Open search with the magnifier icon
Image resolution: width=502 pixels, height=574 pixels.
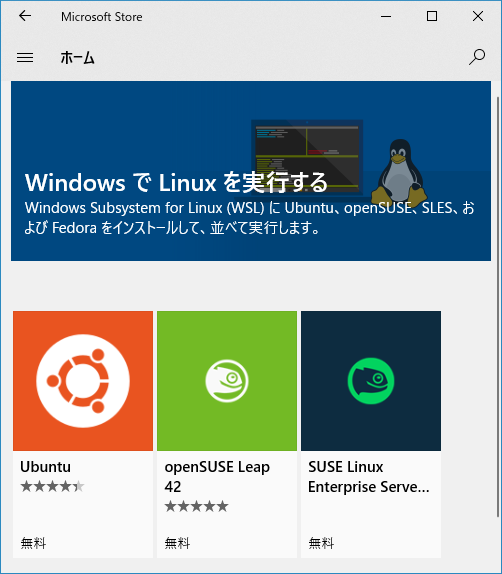click(477, 57)
